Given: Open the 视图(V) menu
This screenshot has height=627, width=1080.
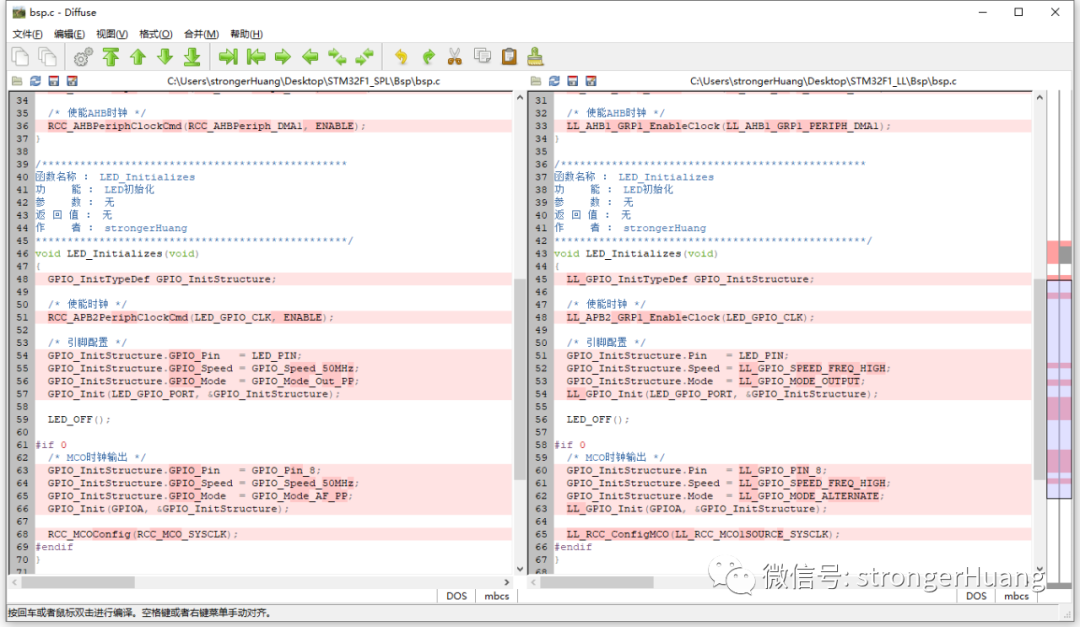Looking at the screenshot, I should pos(112,34).
